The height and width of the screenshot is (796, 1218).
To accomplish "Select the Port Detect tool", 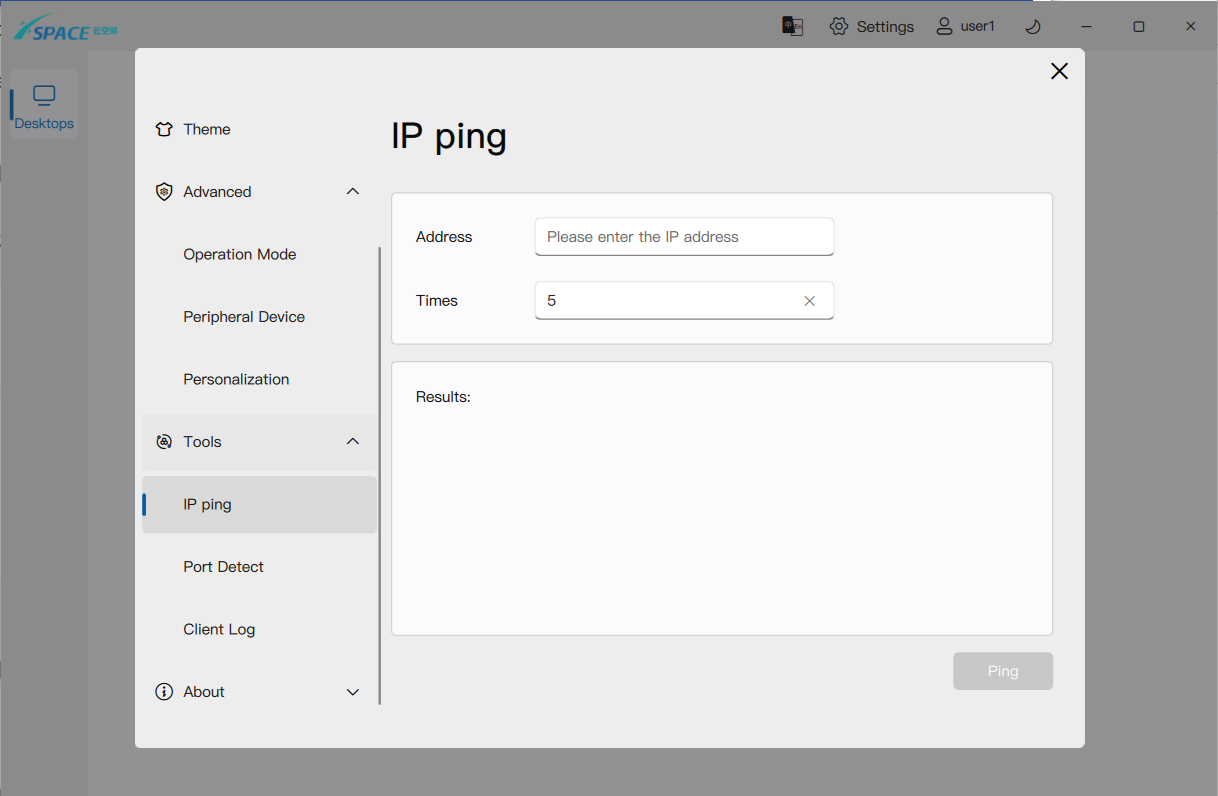I will click(224, 567).
